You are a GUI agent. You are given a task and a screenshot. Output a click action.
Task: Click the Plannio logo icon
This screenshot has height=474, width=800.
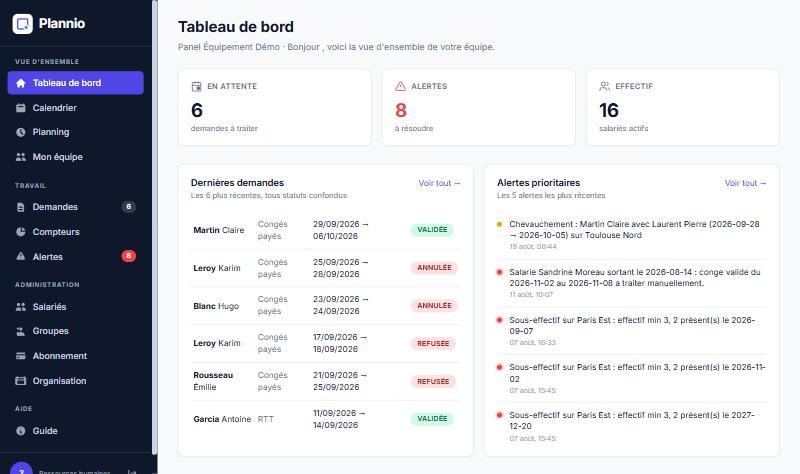pyautogui.click(x=22, y=23)
